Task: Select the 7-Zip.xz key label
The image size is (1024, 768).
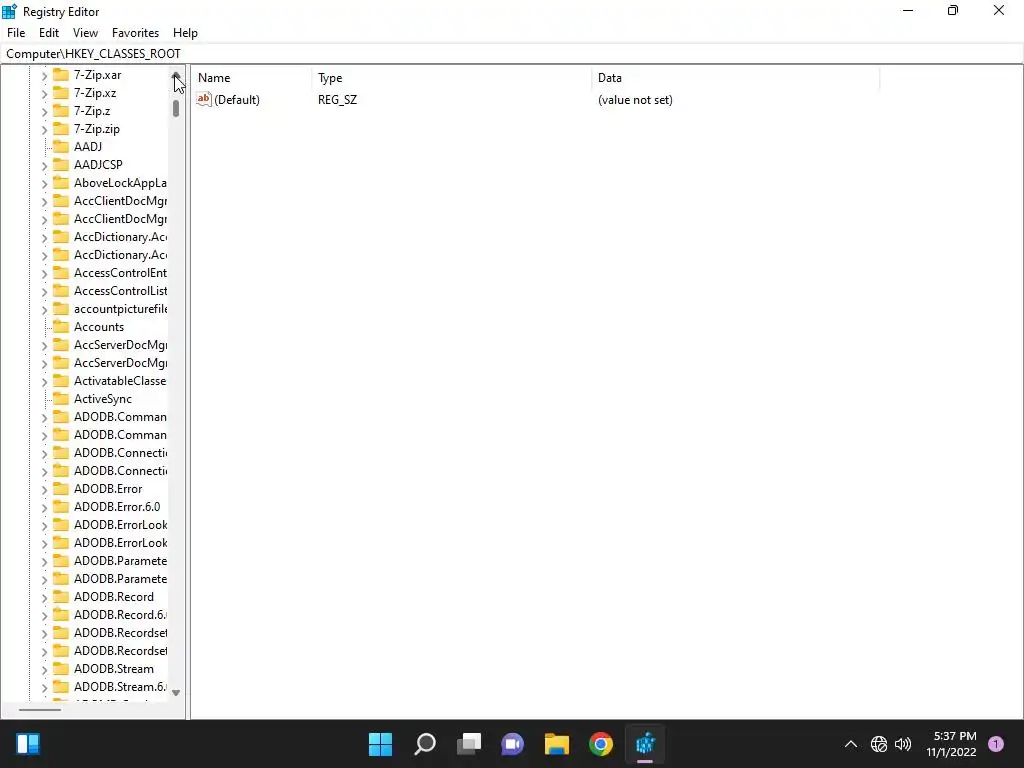Action: (x=95, y=93)
